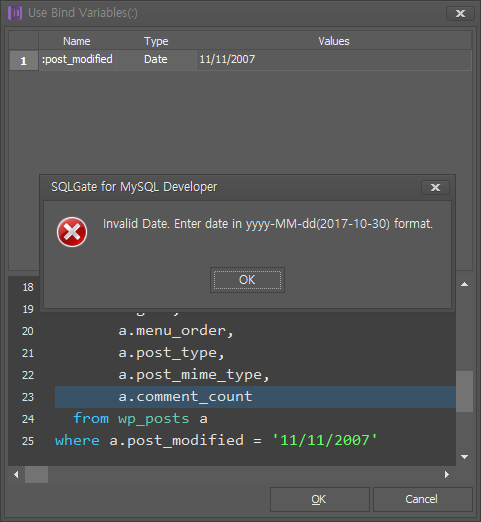
Task: Select the Date type cell
Action: [156, 60]
